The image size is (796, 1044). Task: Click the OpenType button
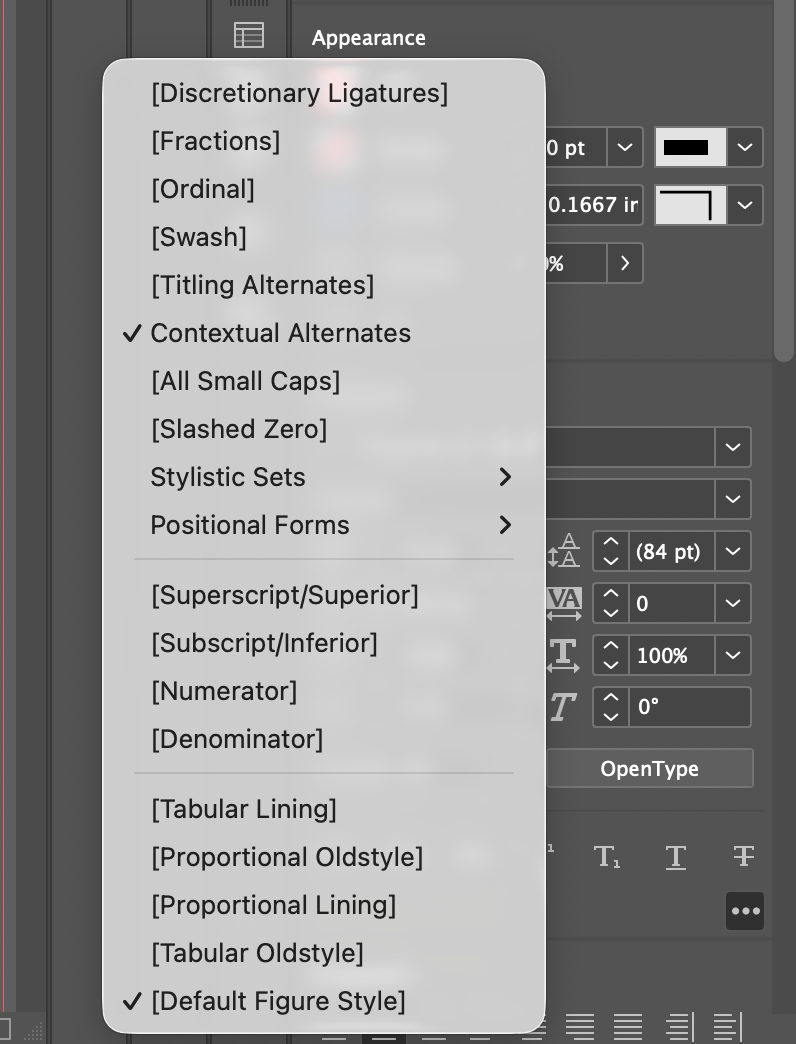coord(650,768)
